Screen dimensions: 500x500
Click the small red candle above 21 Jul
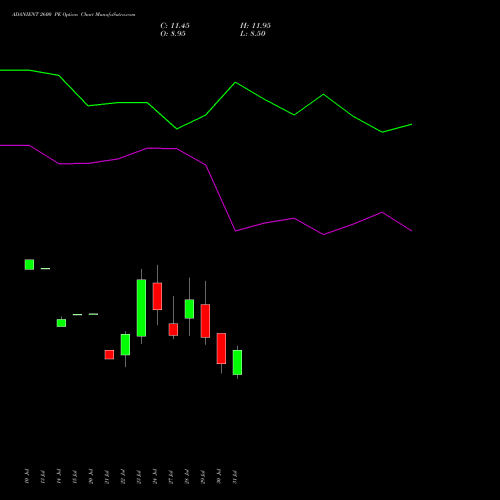pyautogui.click(x=109, y=355)
